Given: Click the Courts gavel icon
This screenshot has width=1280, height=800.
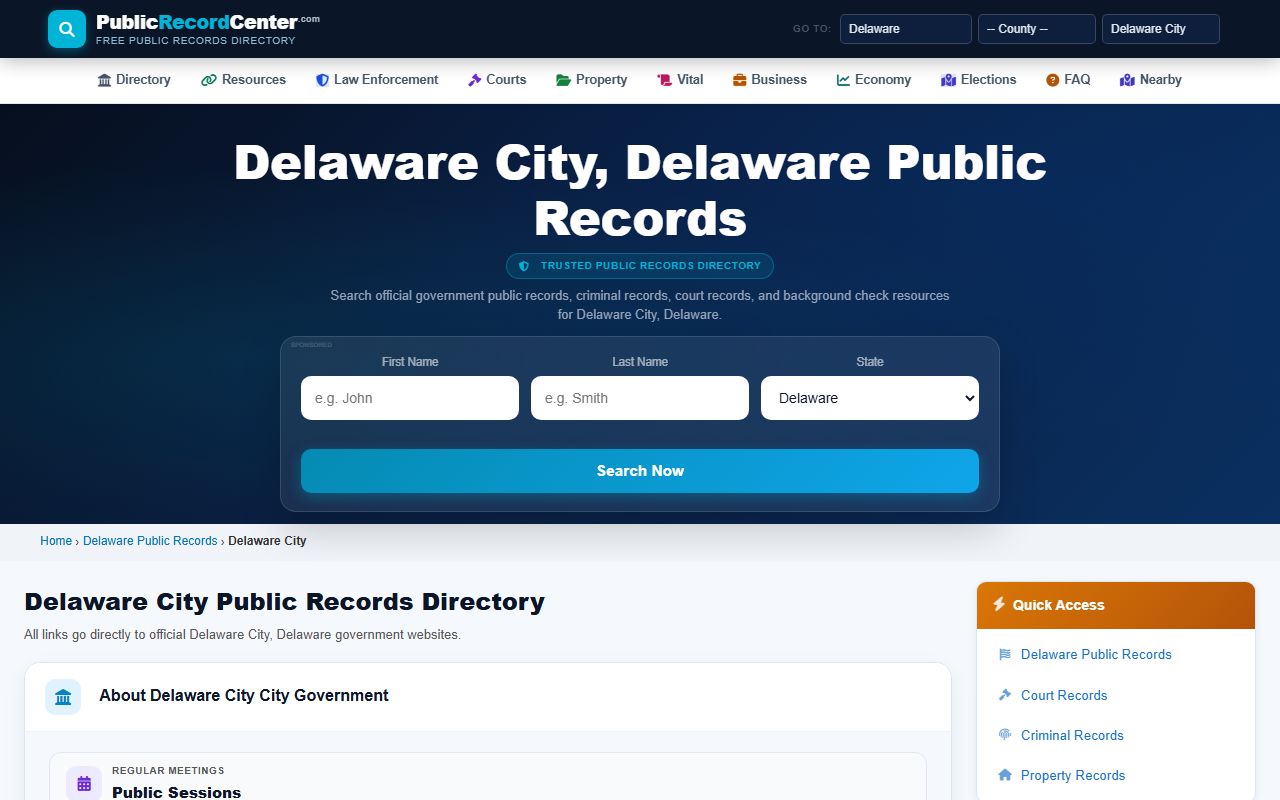Looking at the screenshot, I should pos(475,80).
